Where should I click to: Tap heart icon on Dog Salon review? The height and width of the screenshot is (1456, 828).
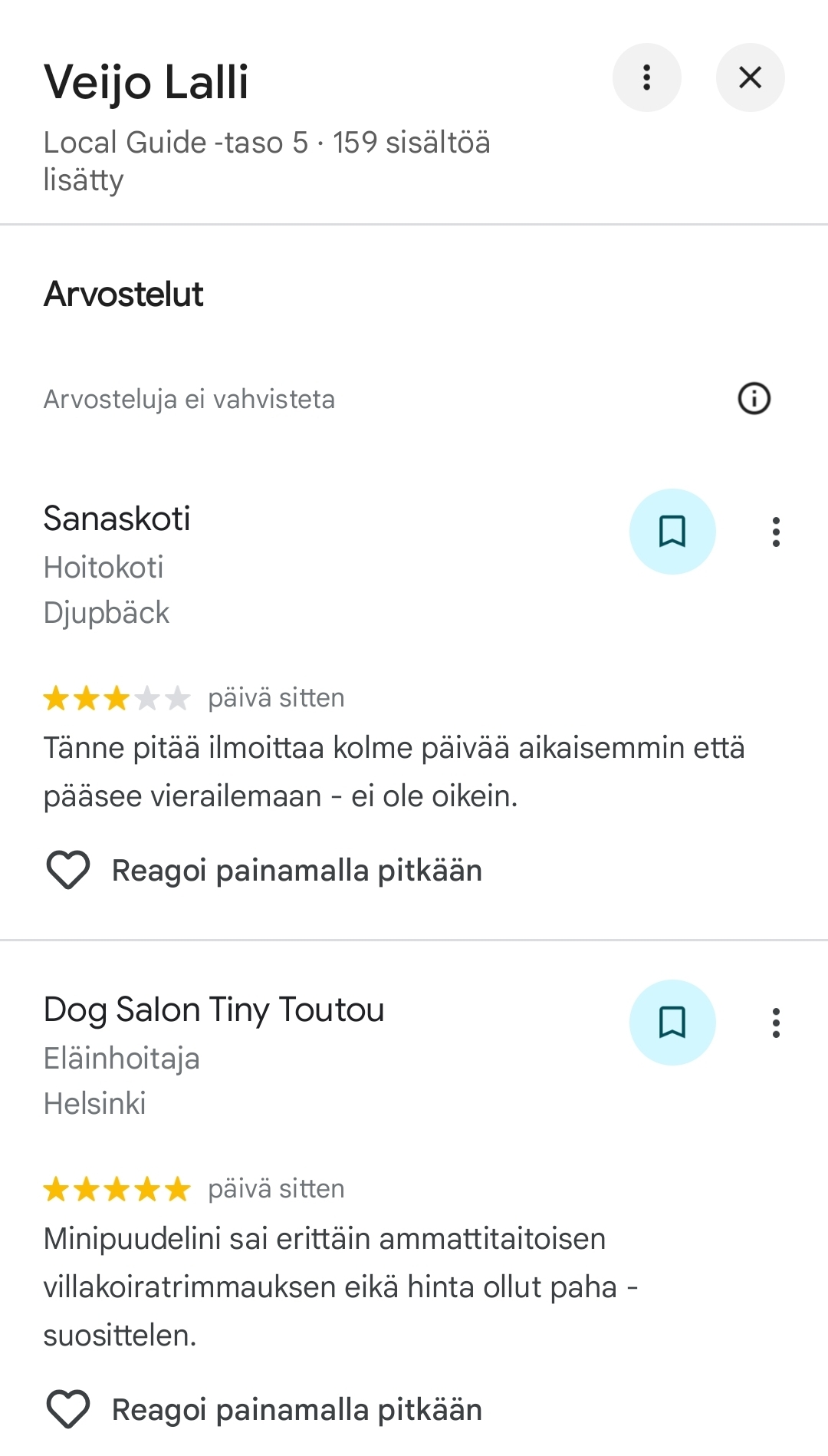[x=68, y=1409]
